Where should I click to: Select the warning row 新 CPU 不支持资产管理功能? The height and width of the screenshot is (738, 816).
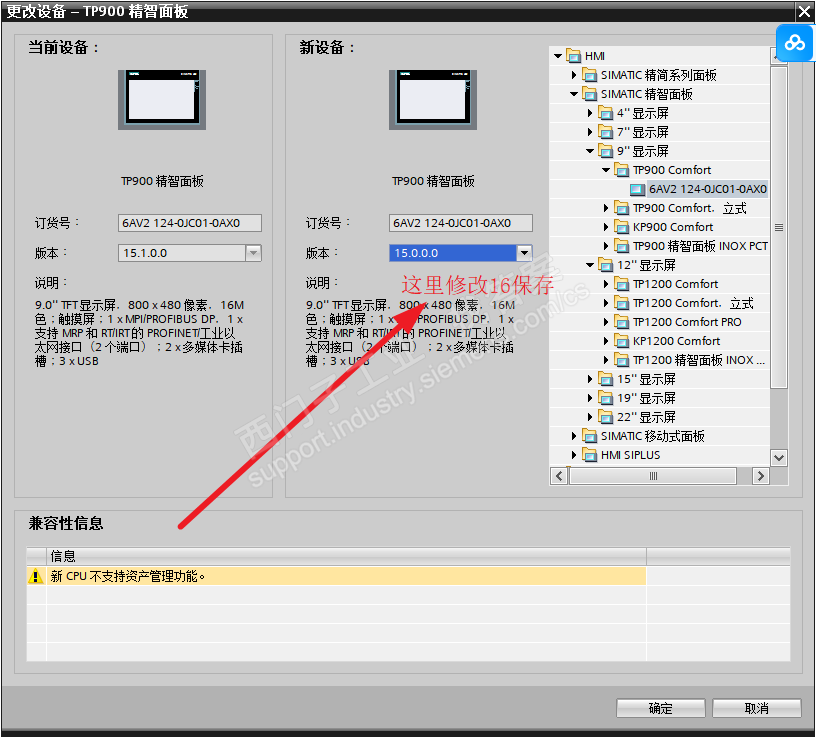click(336, 576)
